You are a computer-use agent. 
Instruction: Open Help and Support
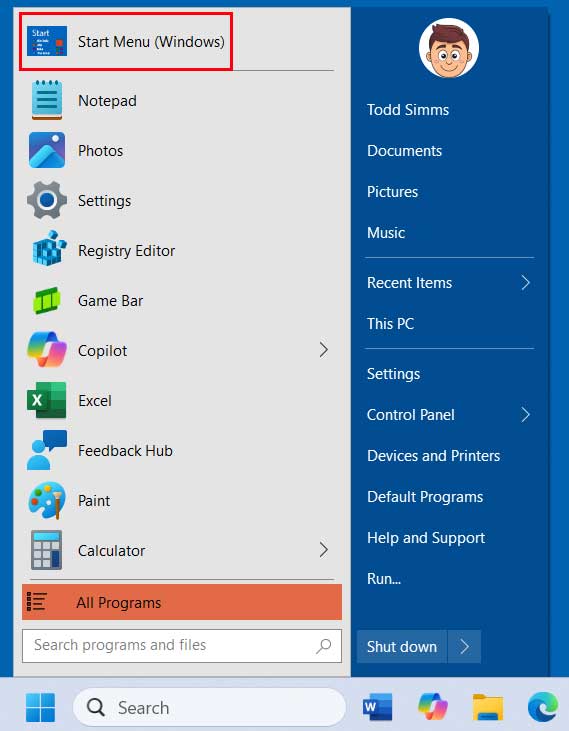click(426, 538)
